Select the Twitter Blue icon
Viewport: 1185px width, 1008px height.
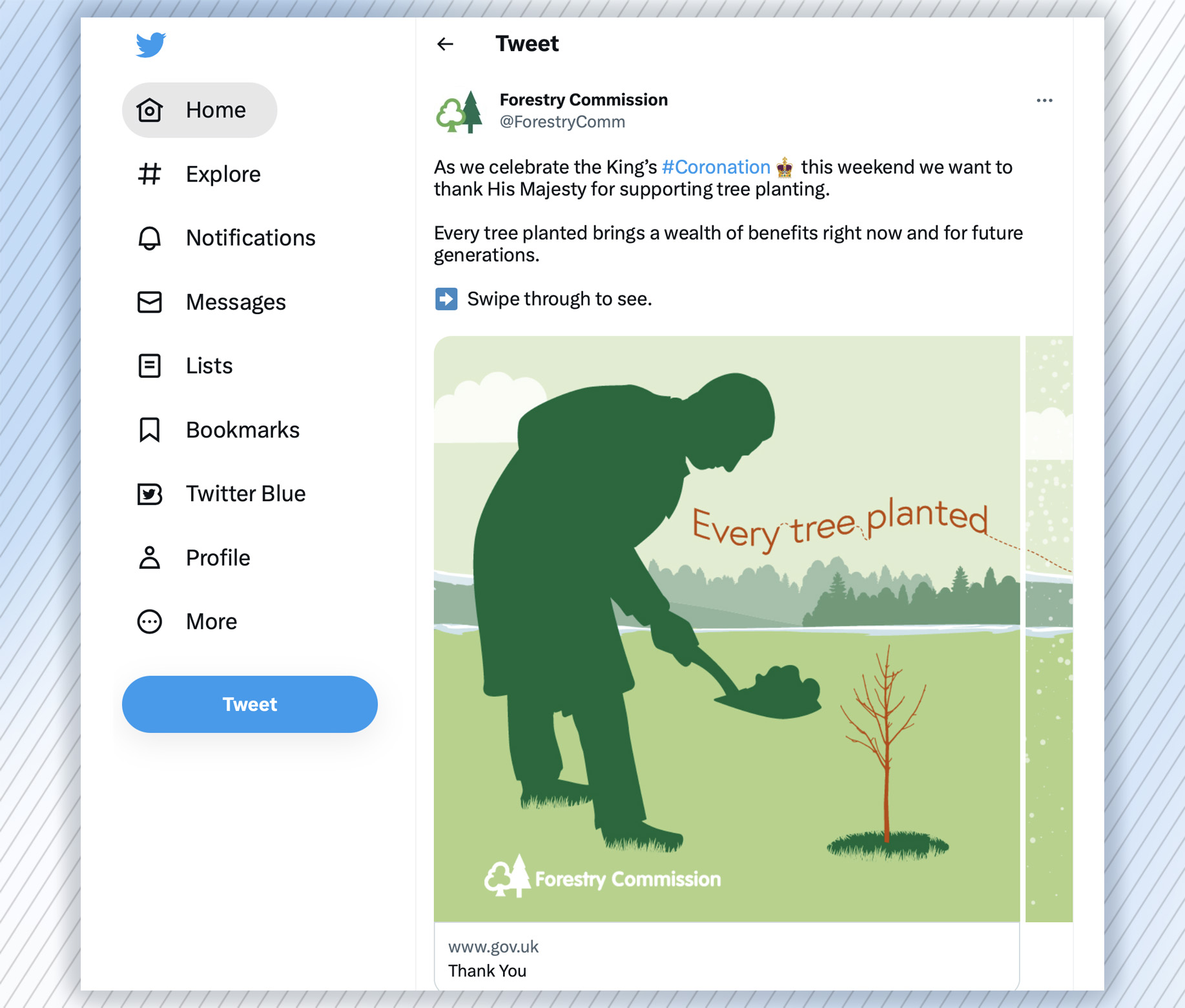tap(149, 493)
